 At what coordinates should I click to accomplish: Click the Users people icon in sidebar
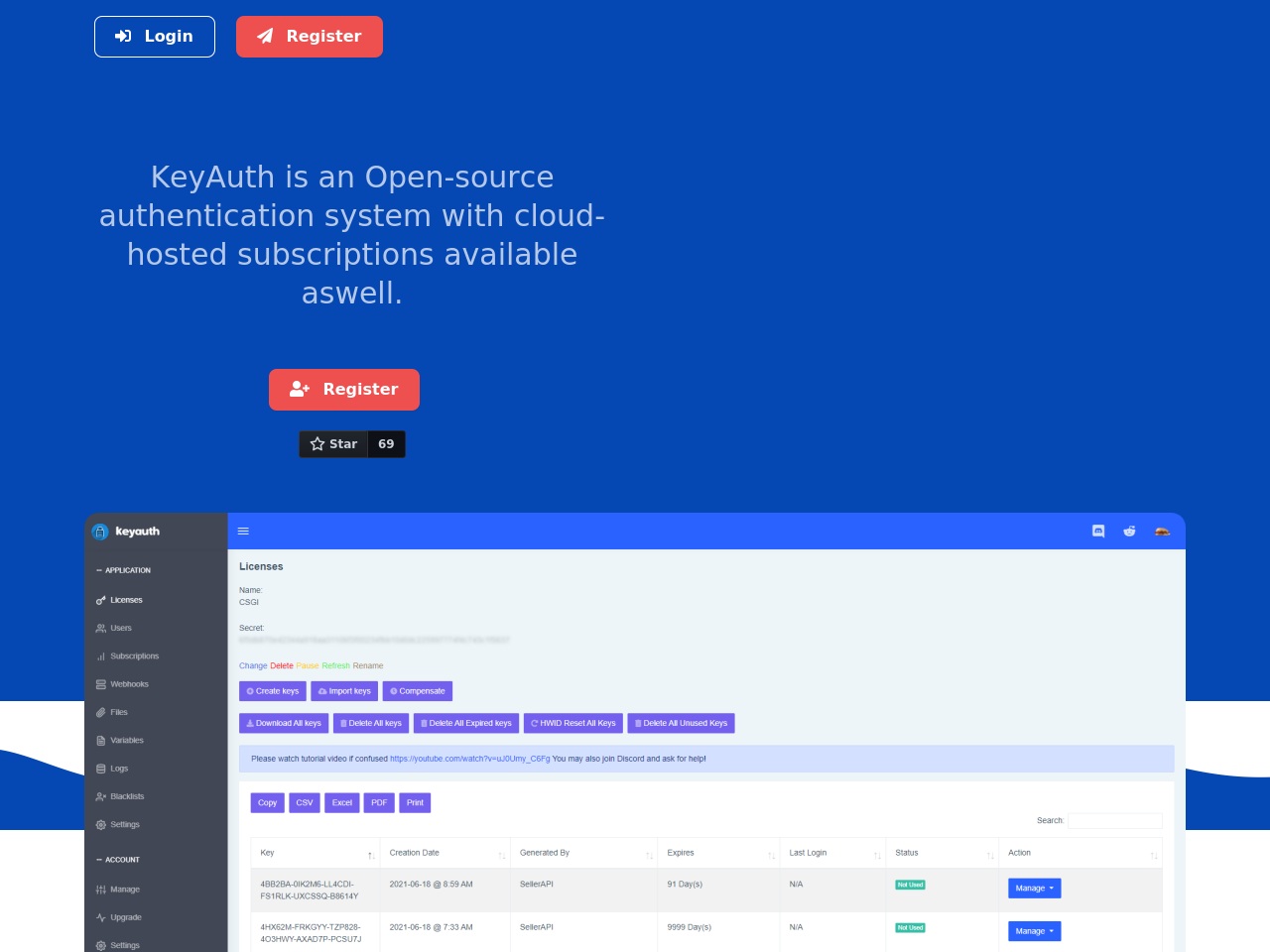[100, 629]
